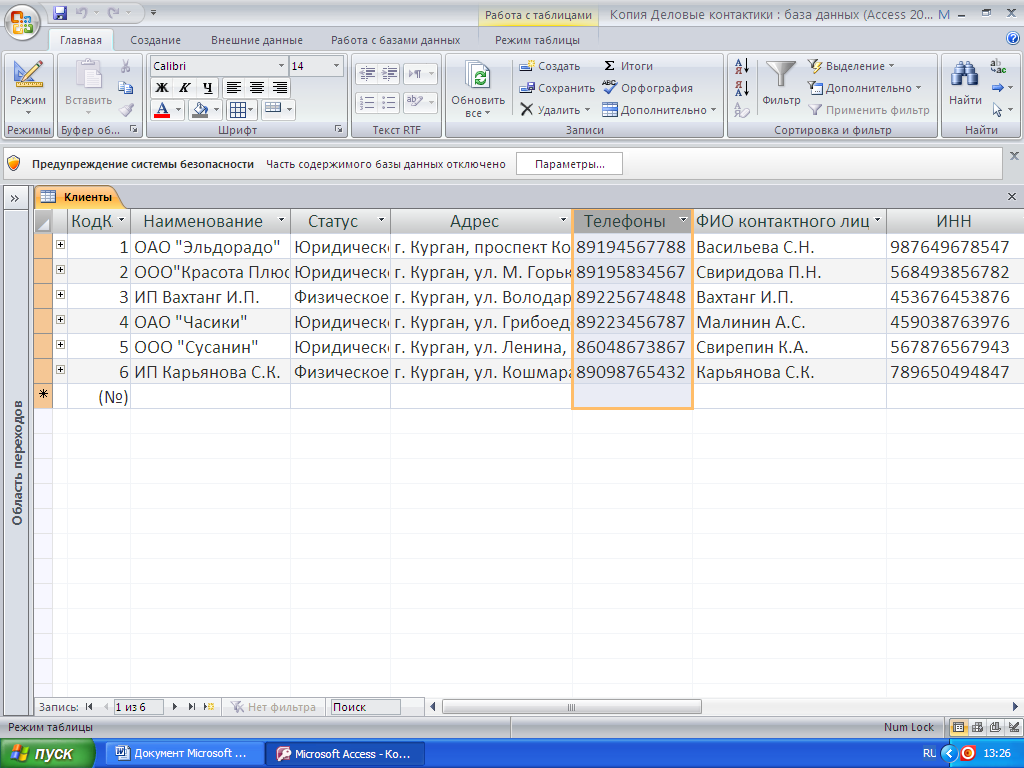Screen dimensions: 1024x768
Task: Click the cut scissors icon
Action: 125,66
